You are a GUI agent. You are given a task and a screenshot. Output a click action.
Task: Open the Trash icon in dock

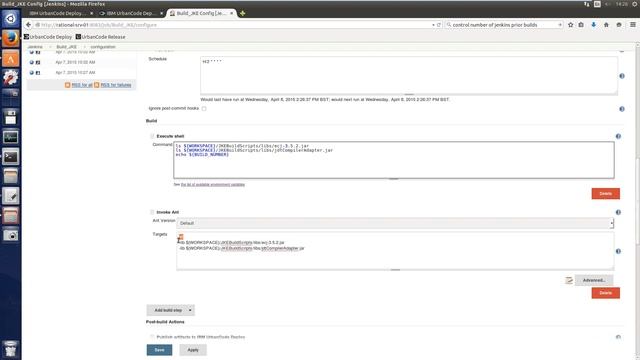click(x=11, y=349)
